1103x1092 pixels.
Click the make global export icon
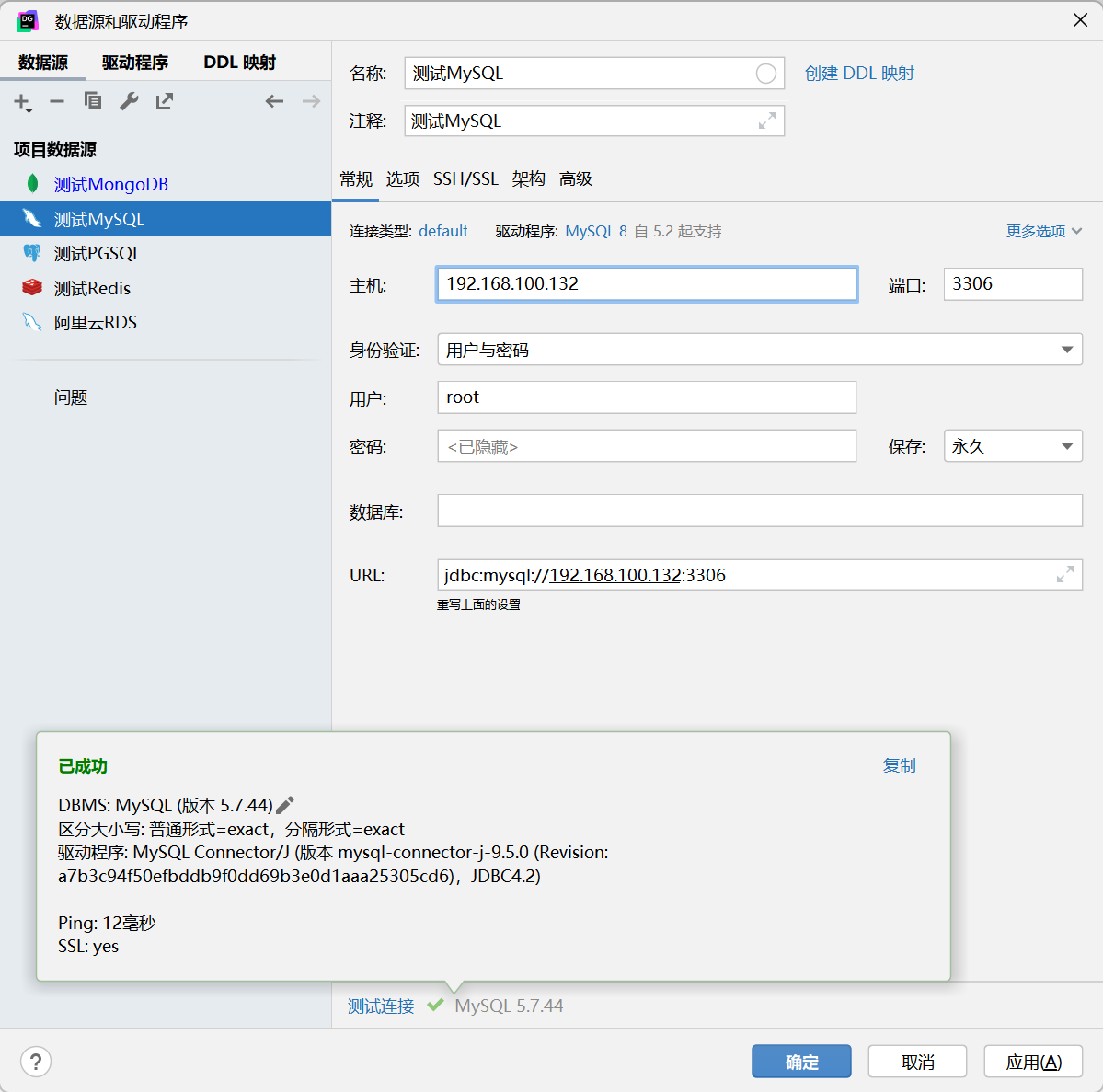point(165,101)
